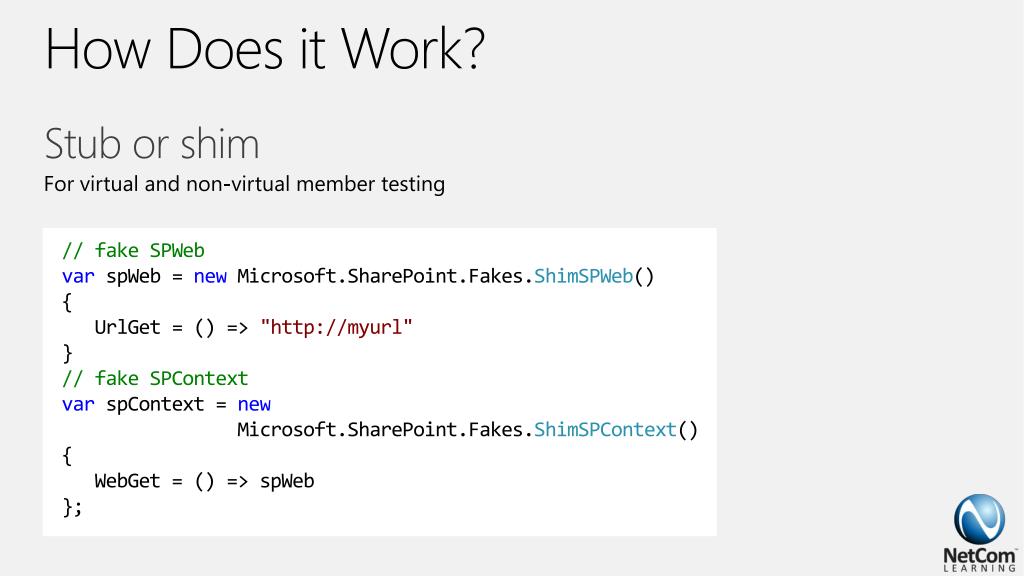This screenshot has height=576, width=1024.
Task: Click spWeb returned by WebGet lambda
Action: [x=287, y=481]
